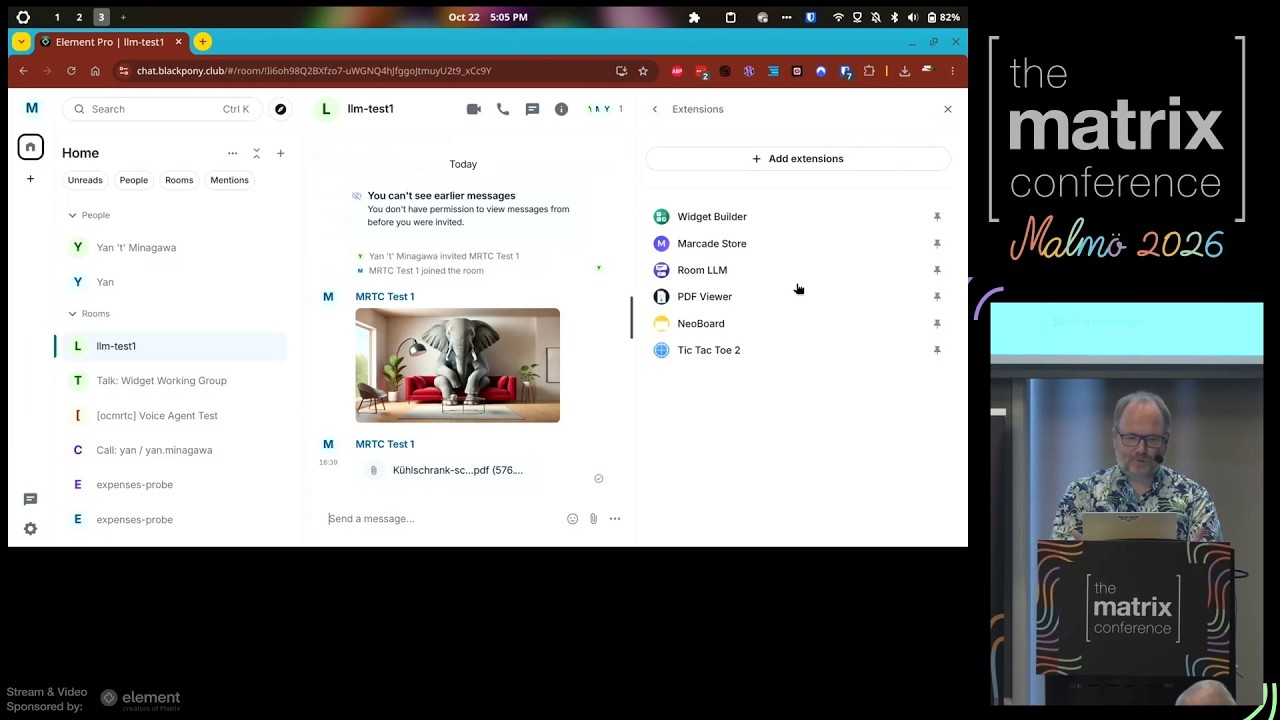Image resolution: width=1280 pixels, height=720 pixels.
Task: Start a video call in llm-test1
Action: point(474,109)
